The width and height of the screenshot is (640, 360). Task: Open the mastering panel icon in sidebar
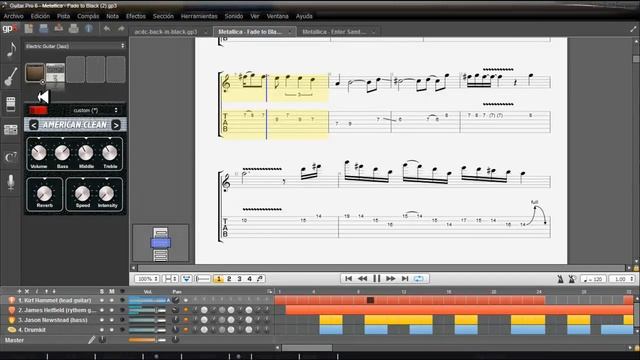[11, 130]
